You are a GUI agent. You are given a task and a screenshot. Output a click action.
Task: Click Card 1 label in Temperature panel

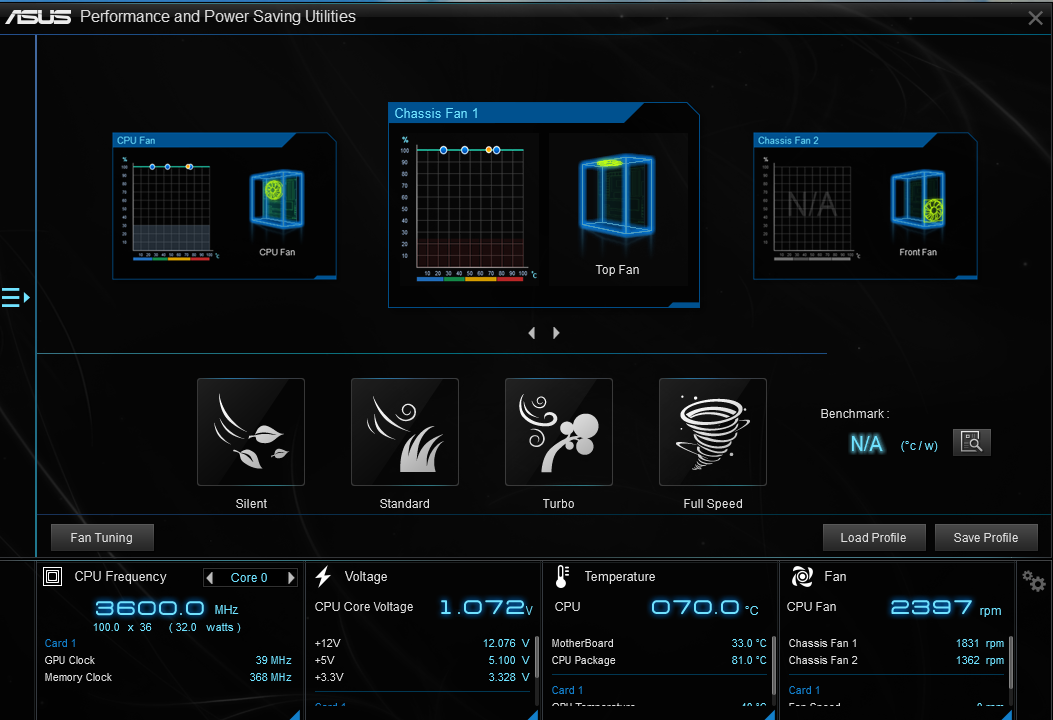[567, 690]
